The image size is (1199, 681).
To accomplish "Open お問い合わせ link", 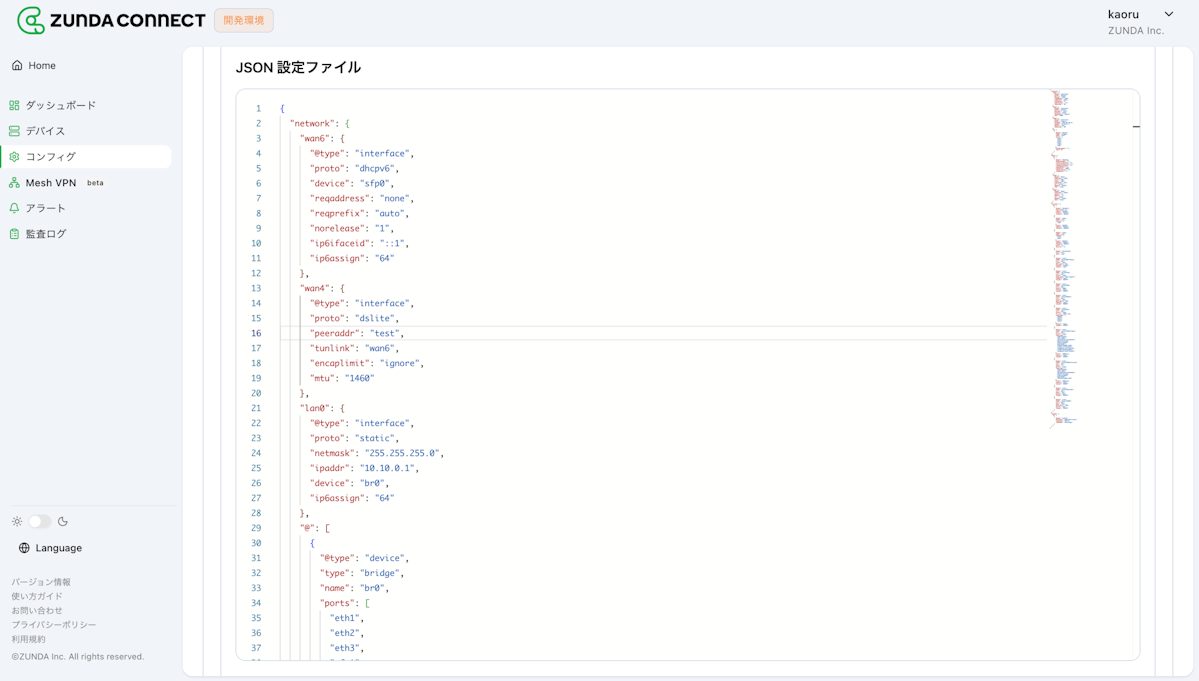I will point(37,611).
